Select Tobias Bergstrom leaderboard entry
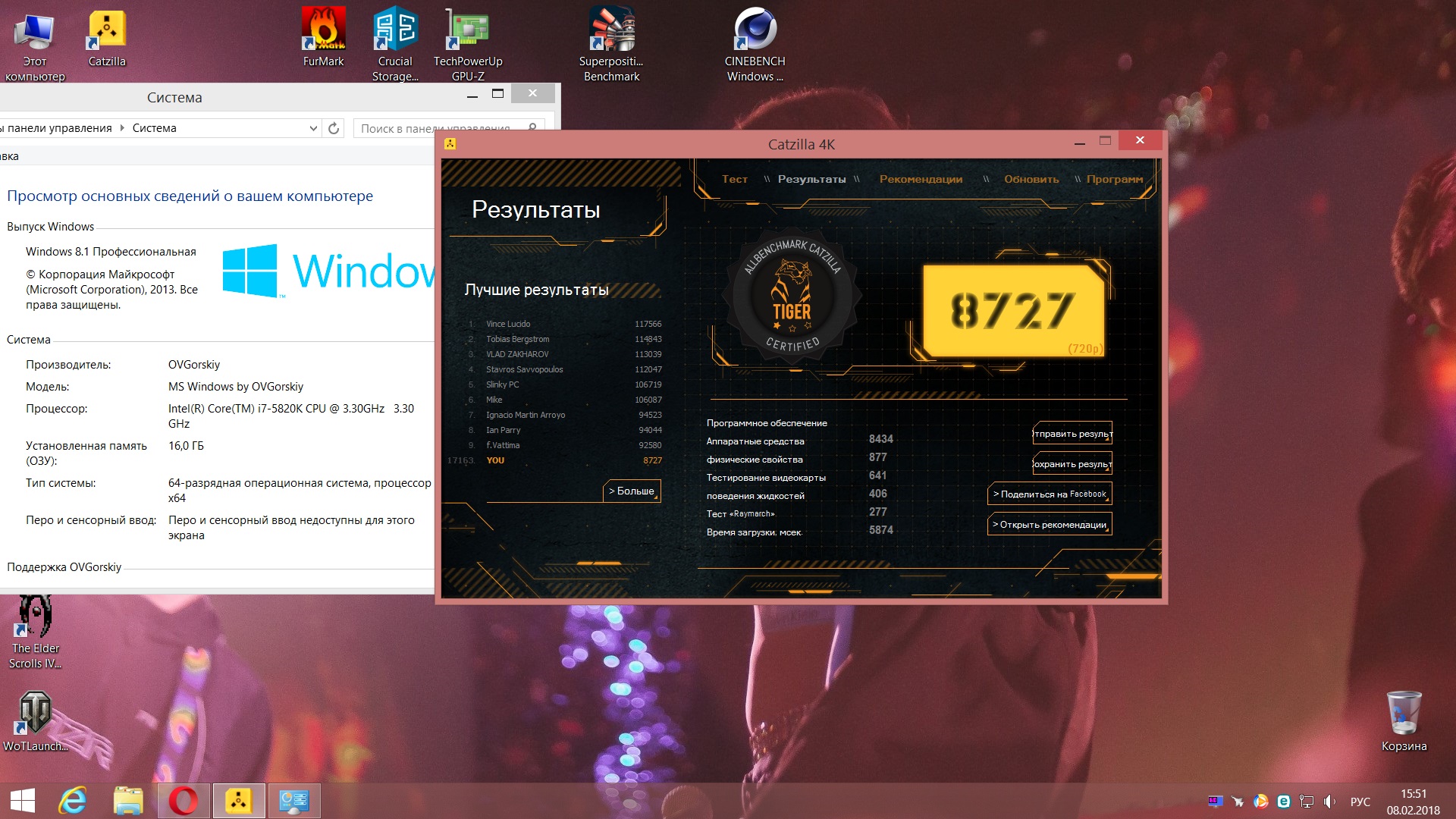1456x819 pixels. tap(565, 339)
